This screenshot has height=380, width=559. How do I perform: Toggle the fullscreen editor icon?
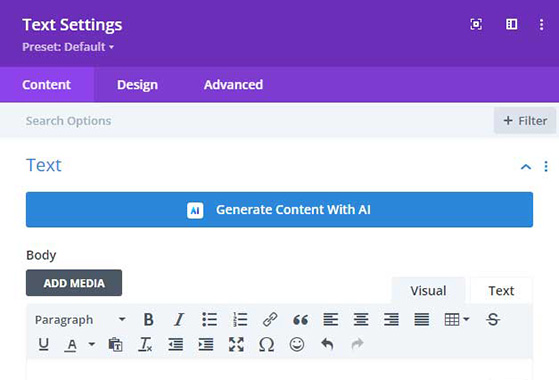pyautogui.click(x=236, y=344)
